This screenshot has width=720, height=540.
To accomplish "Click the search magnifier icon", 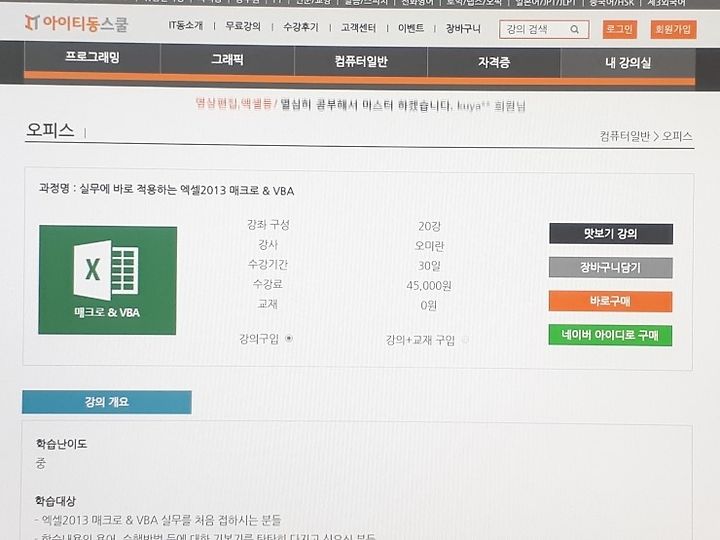I will [574, 29].
